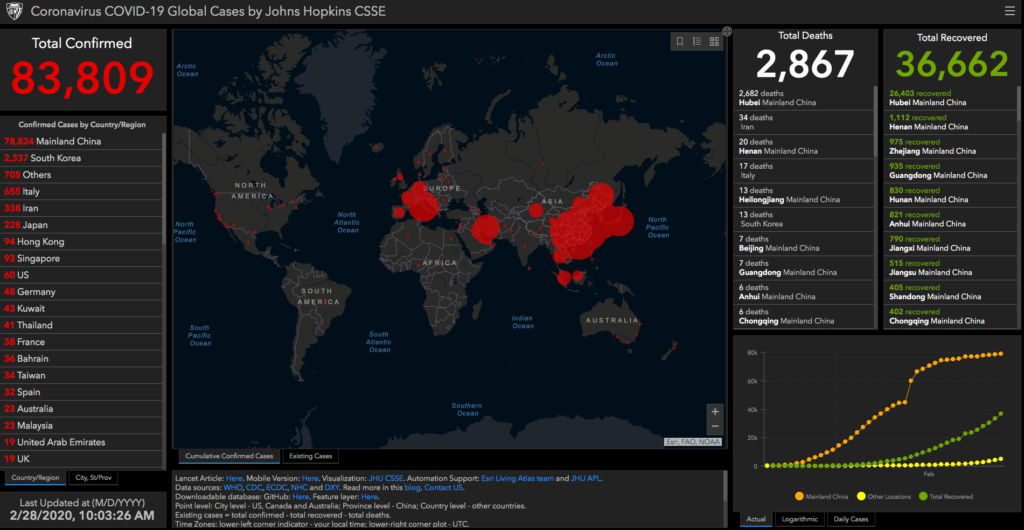
Task: Follow the JHU CSSE link
Action: [386, 478]
